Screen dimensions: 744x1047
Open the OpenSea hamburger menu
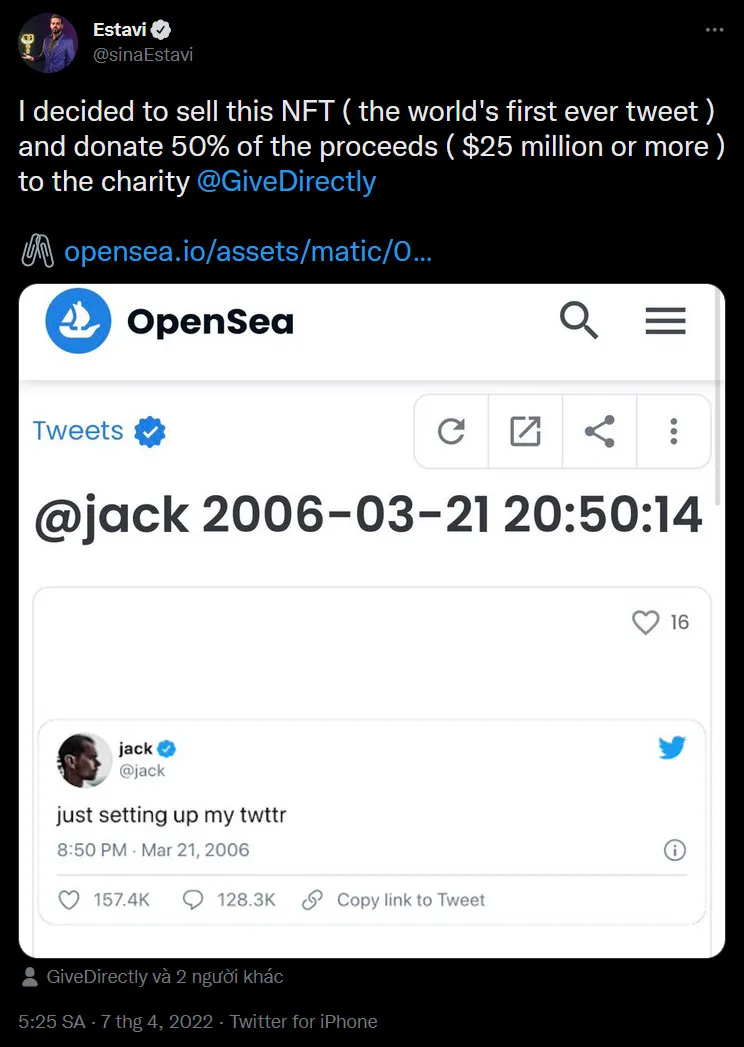click(665, 321)
